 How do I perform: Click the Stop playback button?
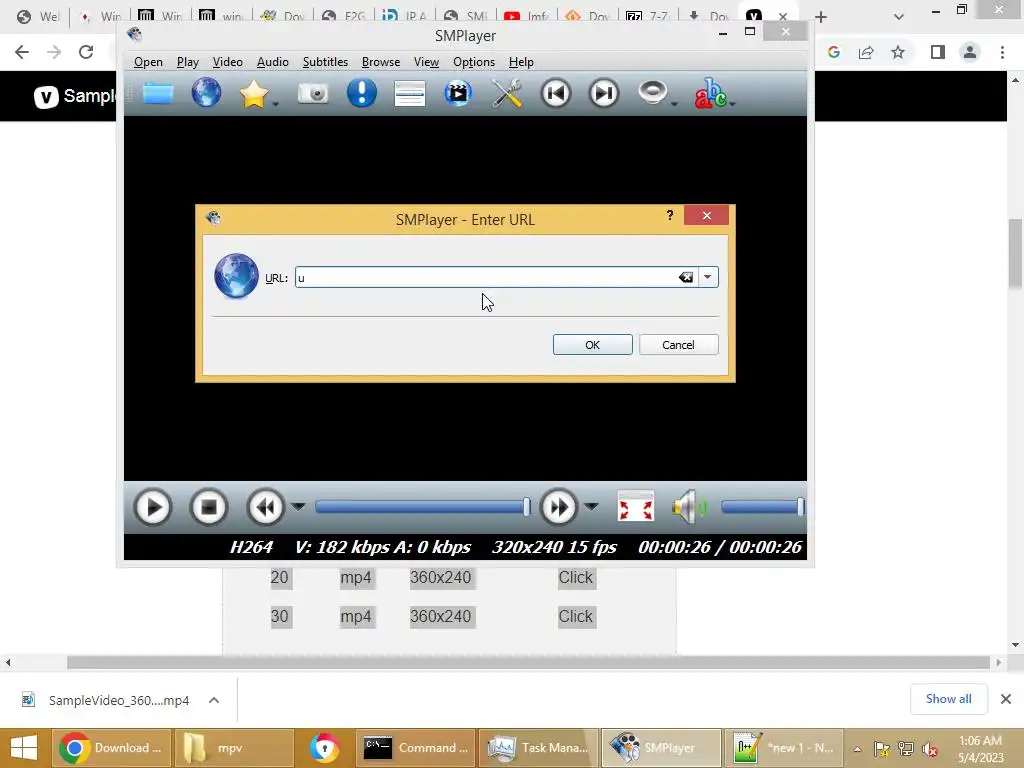(209, 507)
